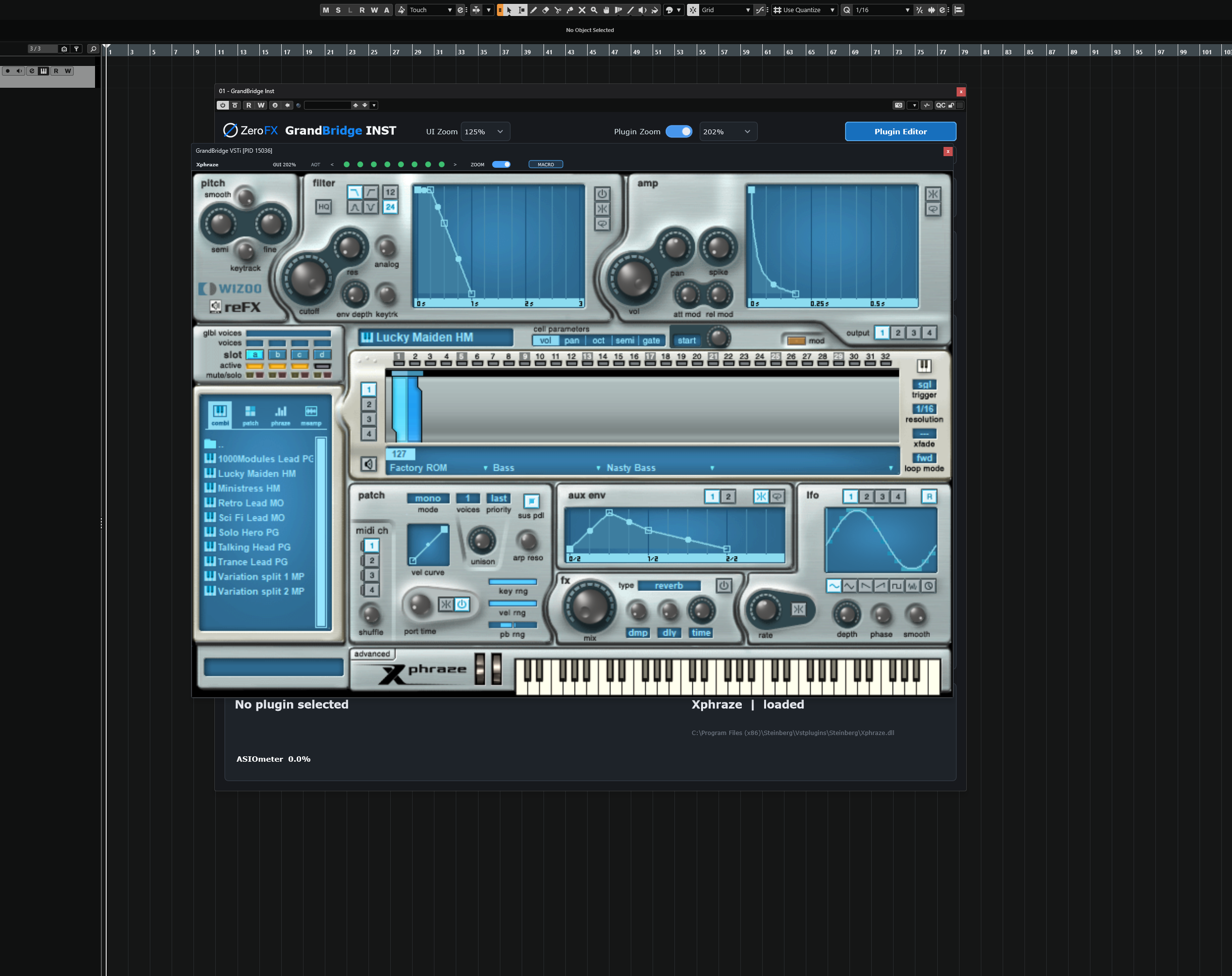Toggle the portamento power button

click(462, 604)
